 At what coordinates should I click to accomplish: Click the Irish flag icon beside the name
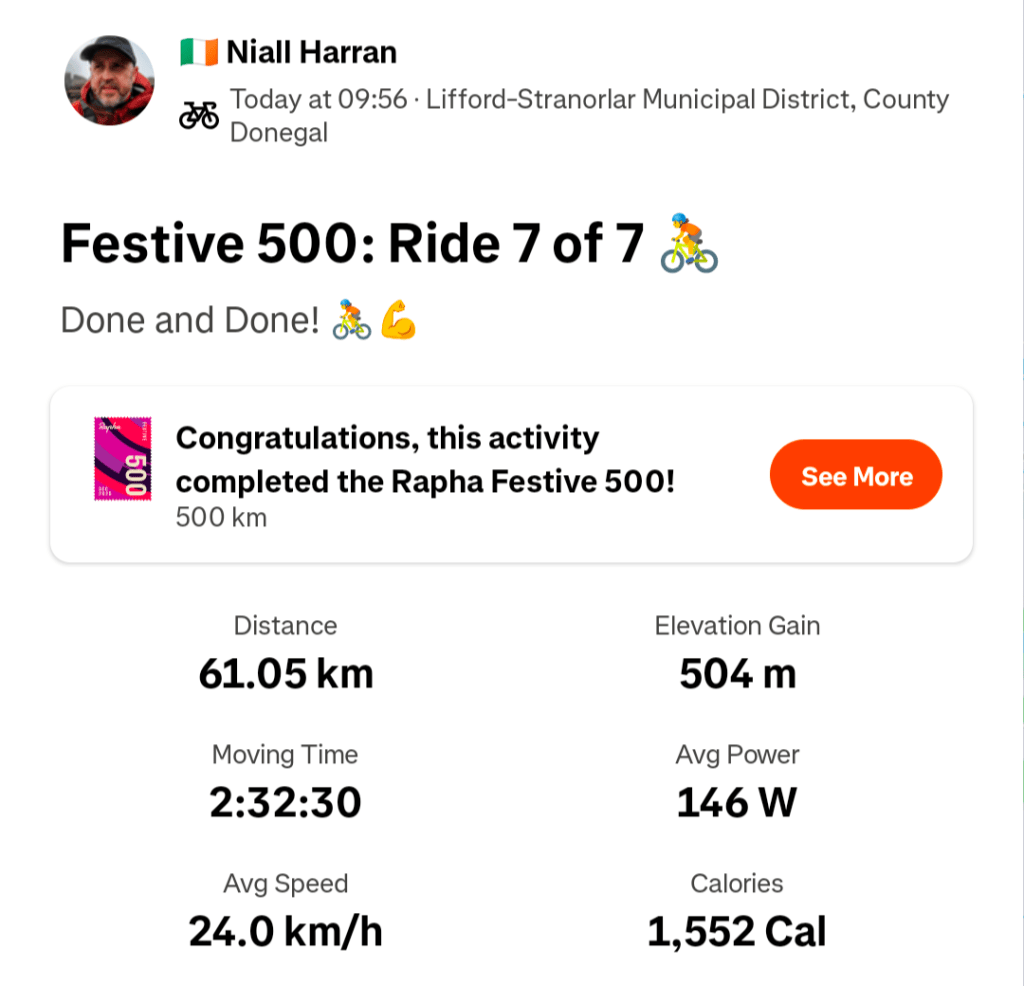point(199,52)
